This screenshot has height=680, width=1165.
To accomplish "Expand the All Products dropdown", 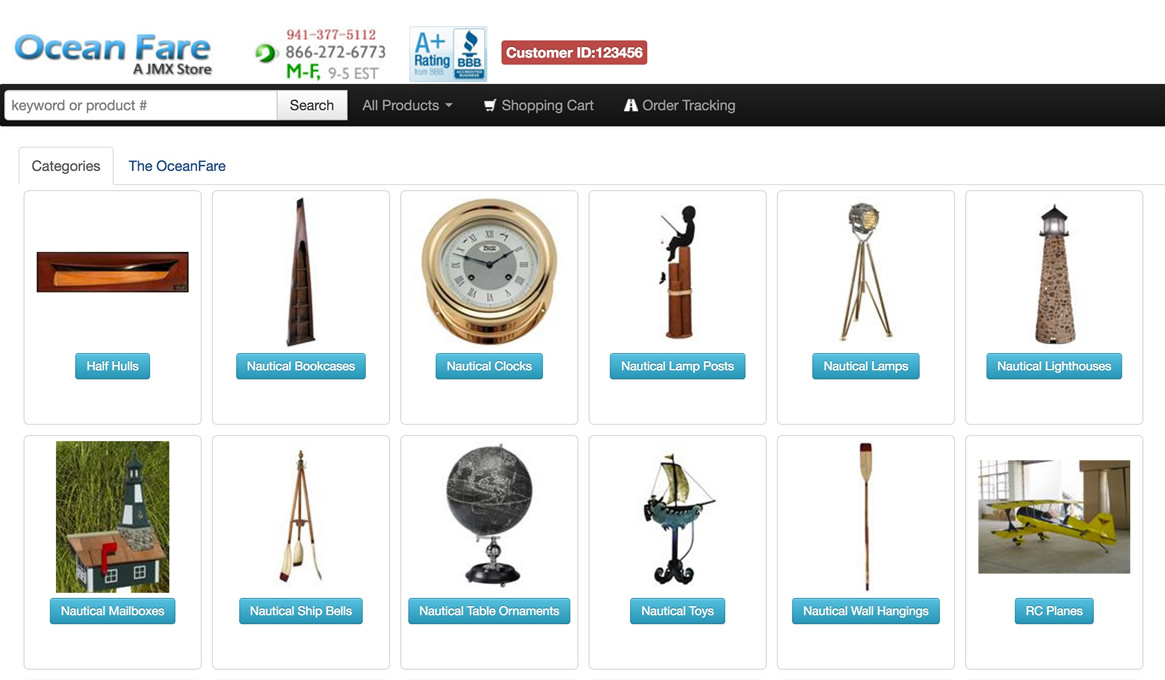I will 407,106.
